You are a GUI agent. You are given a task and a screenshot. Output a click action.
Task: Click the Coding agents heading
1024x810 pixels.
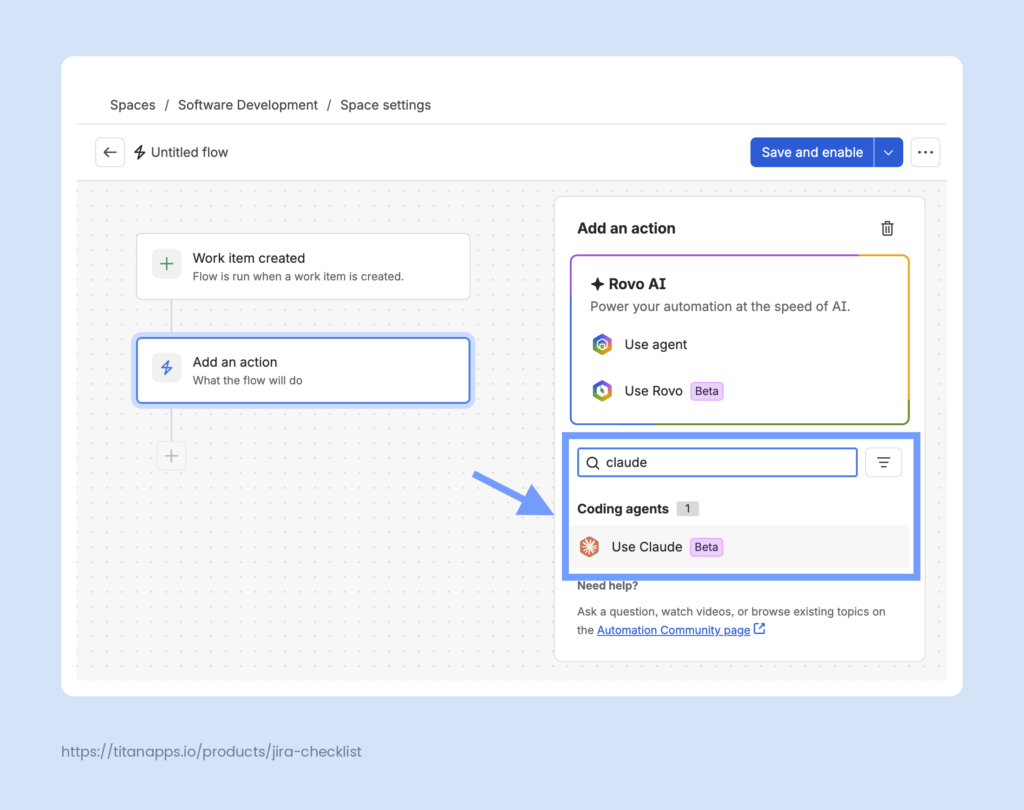pyautogui.click(x=623, y=509)
